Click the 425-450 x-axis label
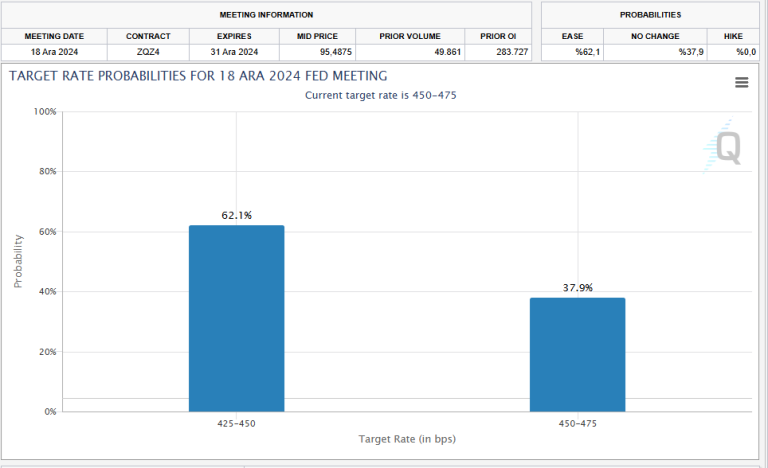Viewport: 768px width, 468px height. (237, 423)
